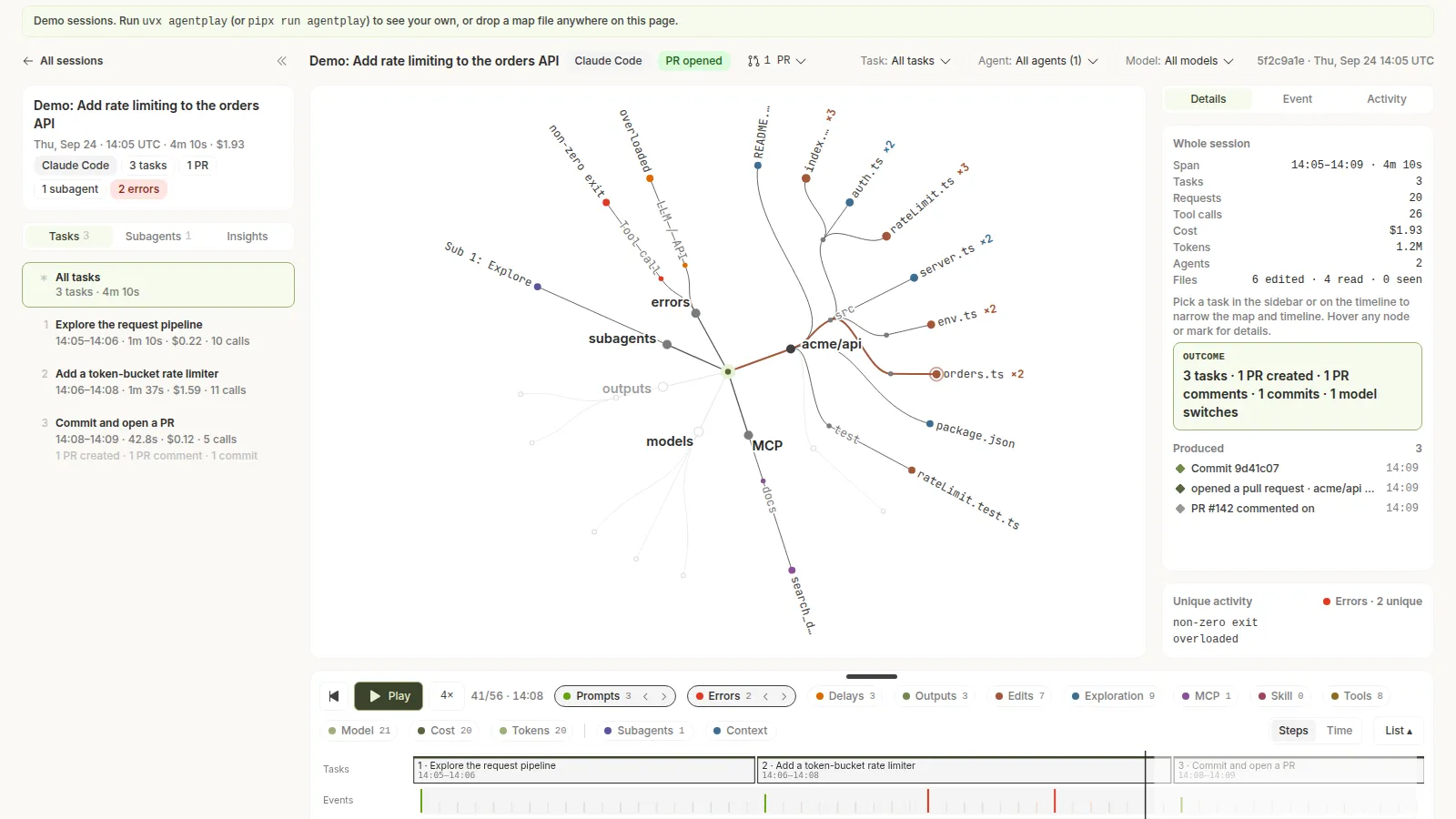Image resolution: width=1456 pixels, height=819 pixels.
Task: Step to the previous Errors event
Action: [766, 696]
